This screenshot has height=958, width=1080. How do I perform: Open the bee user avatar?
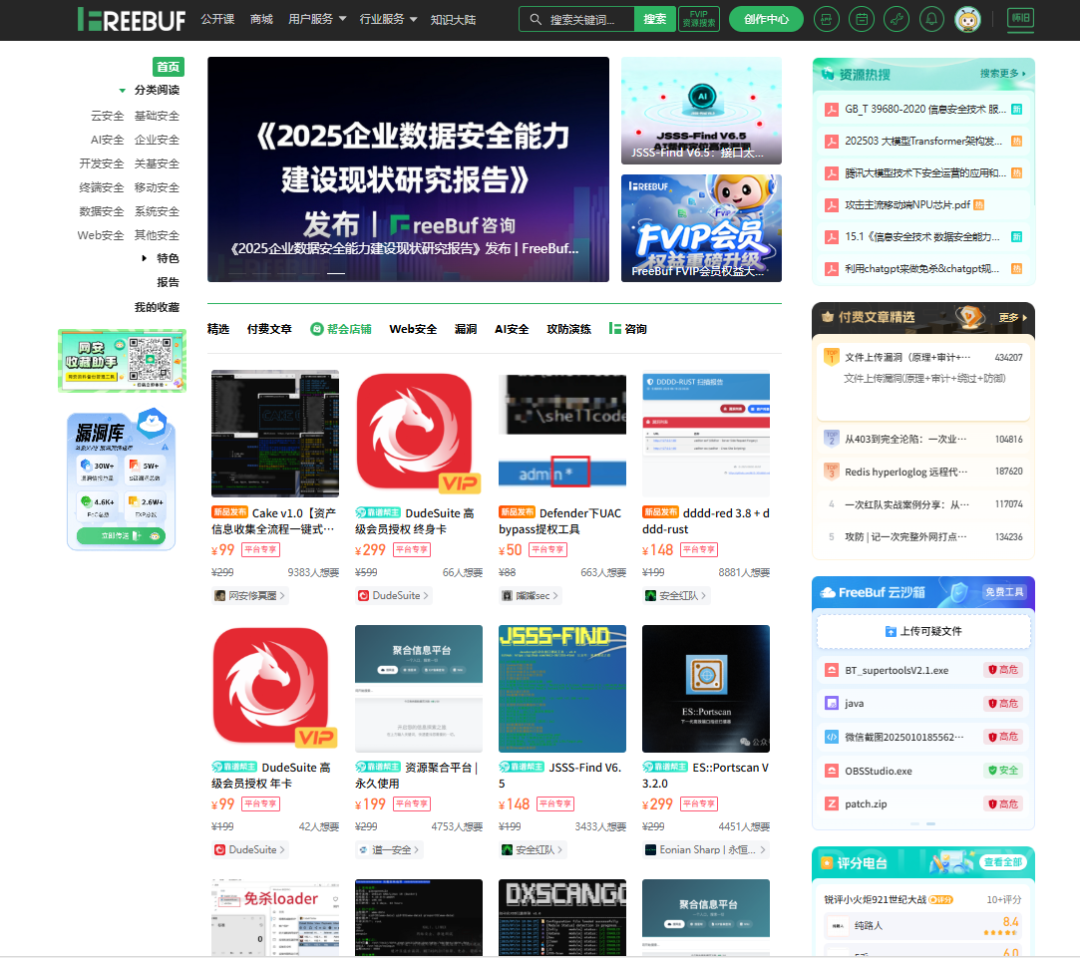968,19
